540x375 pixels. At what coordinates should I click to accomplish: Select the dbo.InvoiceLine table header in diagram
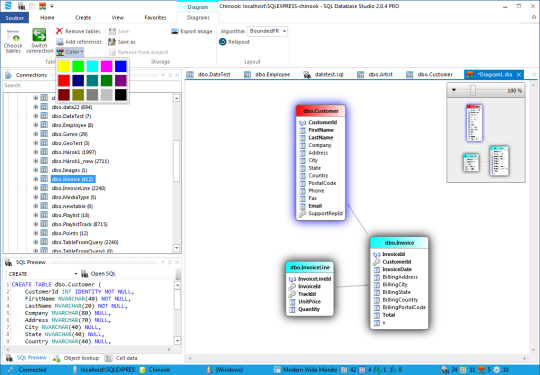[310, 267]
